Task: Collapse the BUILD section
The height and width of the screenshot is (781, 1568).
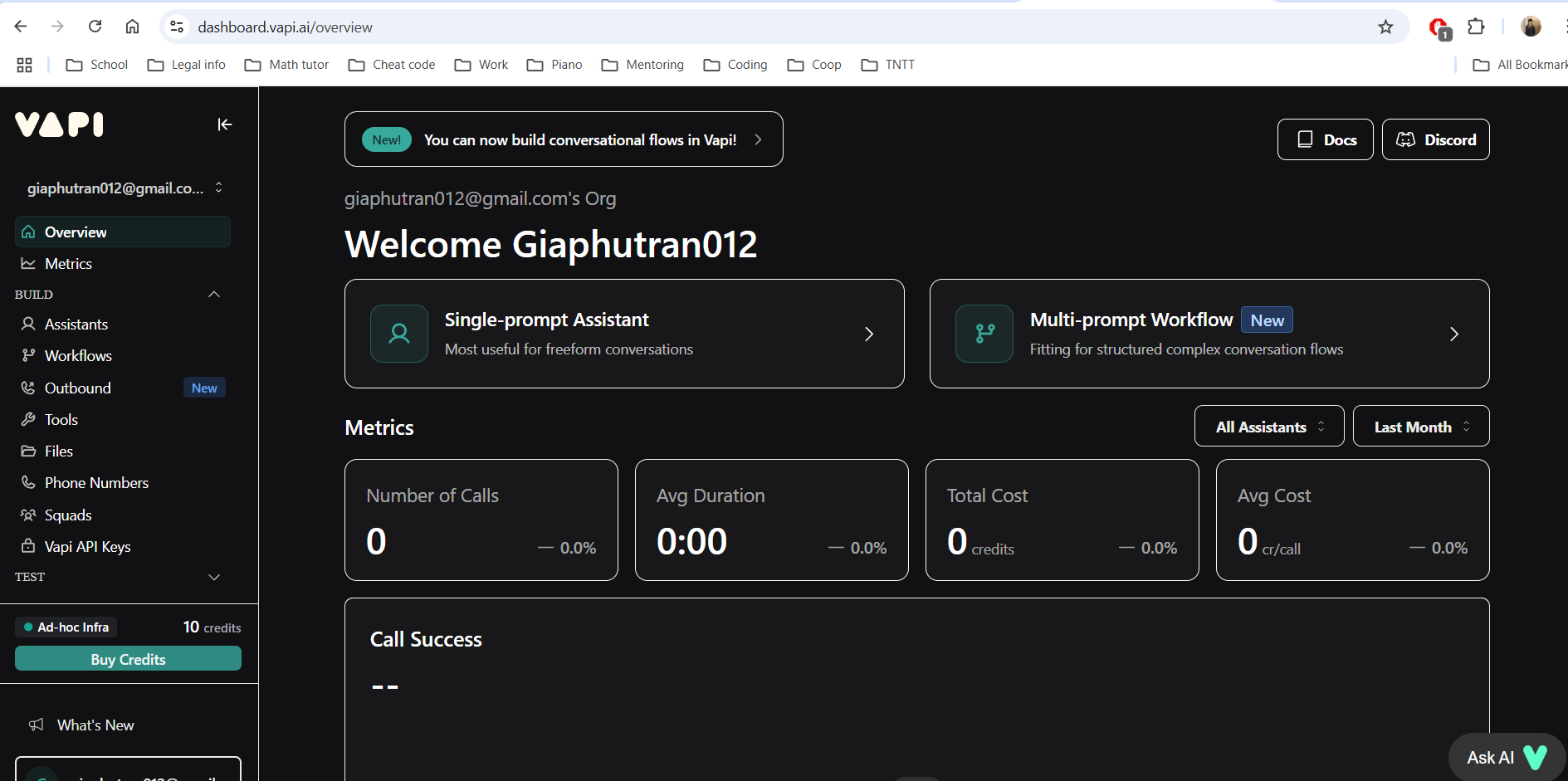Action: tap(214, 295)
